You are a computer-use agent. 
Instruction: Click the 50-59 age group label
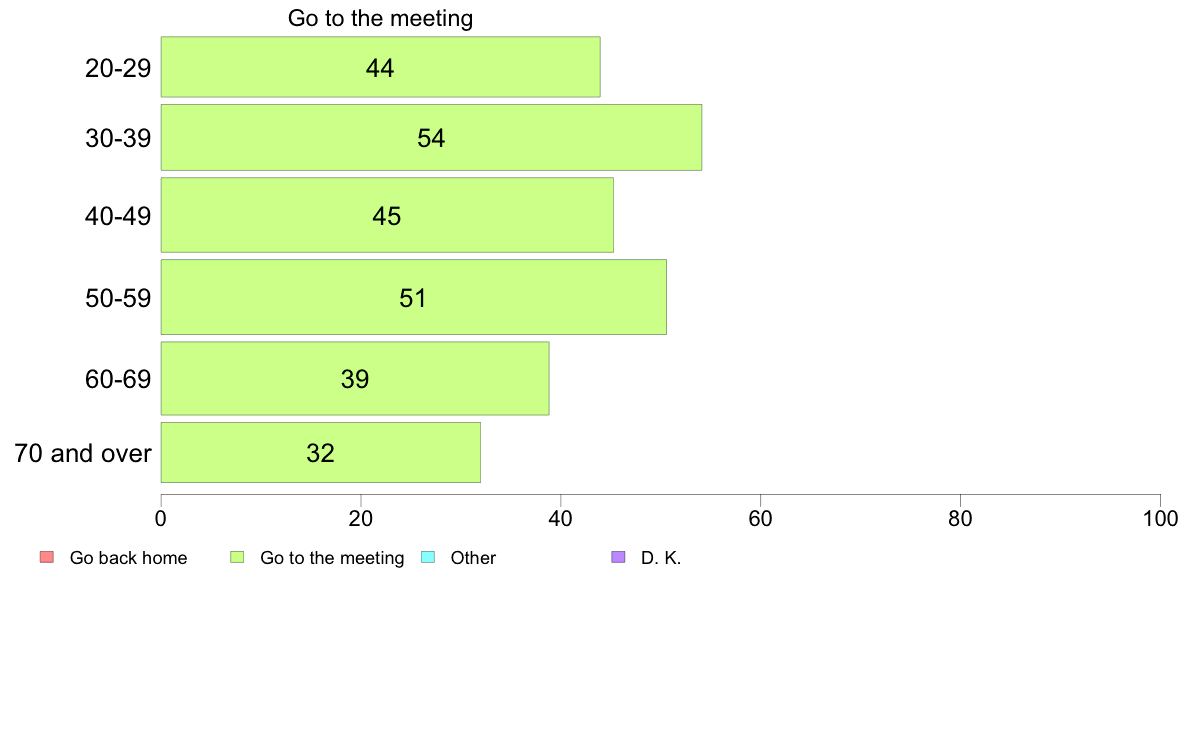[x=118, y=298]
